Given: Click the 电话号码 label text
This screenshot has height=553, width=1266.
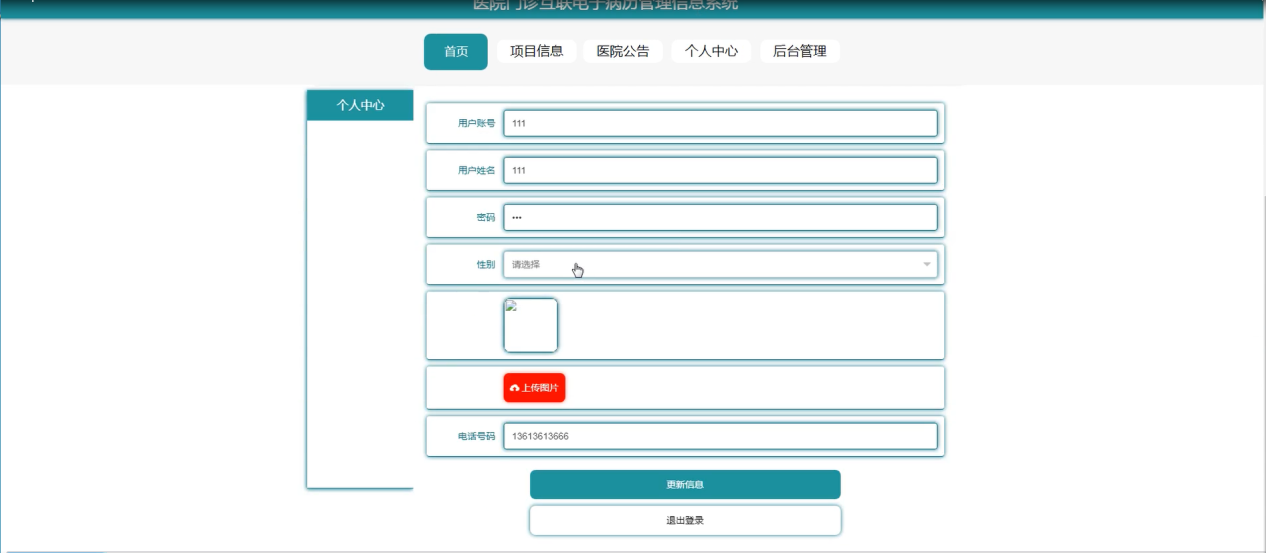Looking at the screenshot, I should pos(476,437).
